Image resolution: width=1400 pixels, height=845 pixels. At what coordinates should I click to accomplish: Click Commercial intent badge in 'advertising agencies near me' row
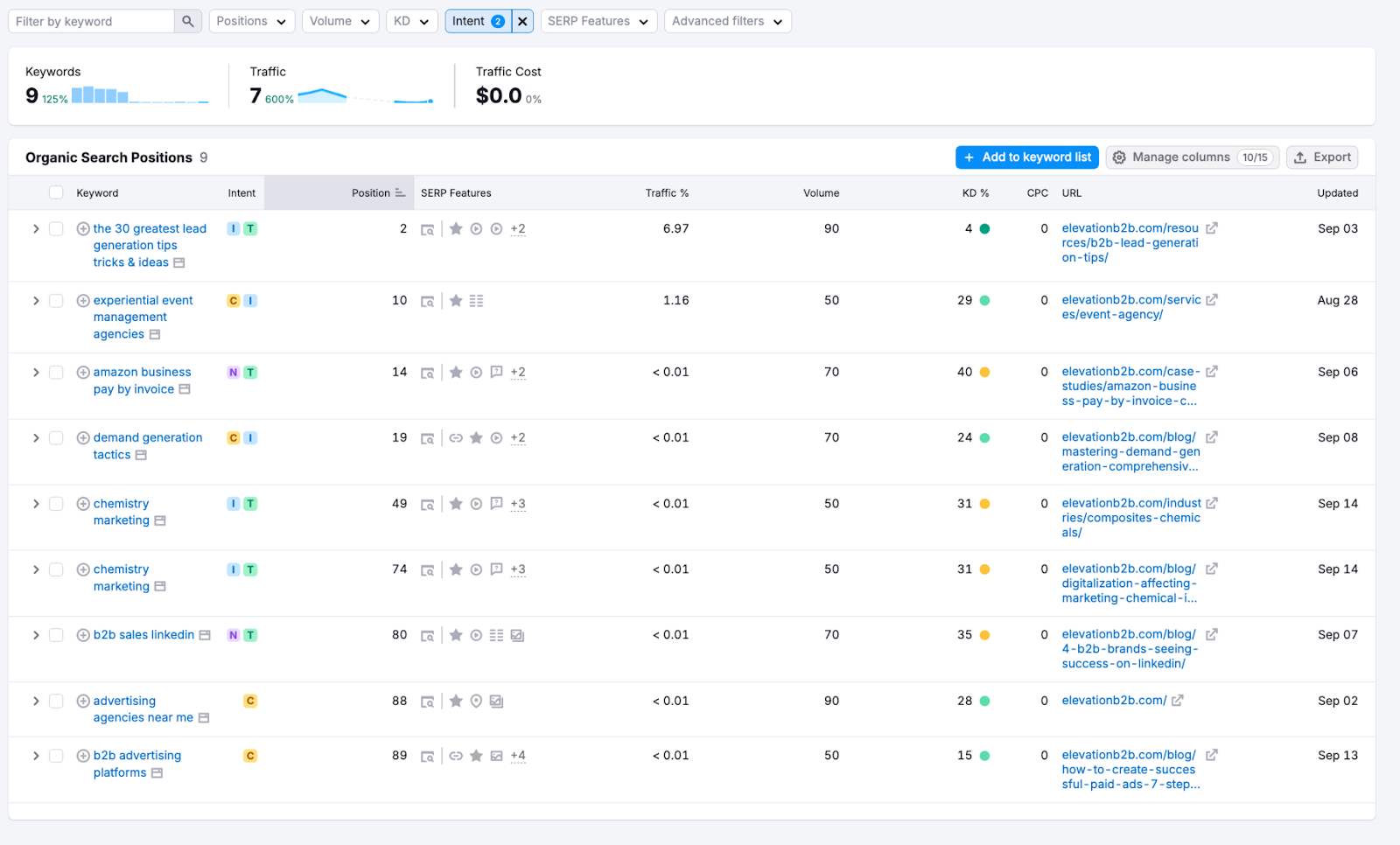coord(250,701)
